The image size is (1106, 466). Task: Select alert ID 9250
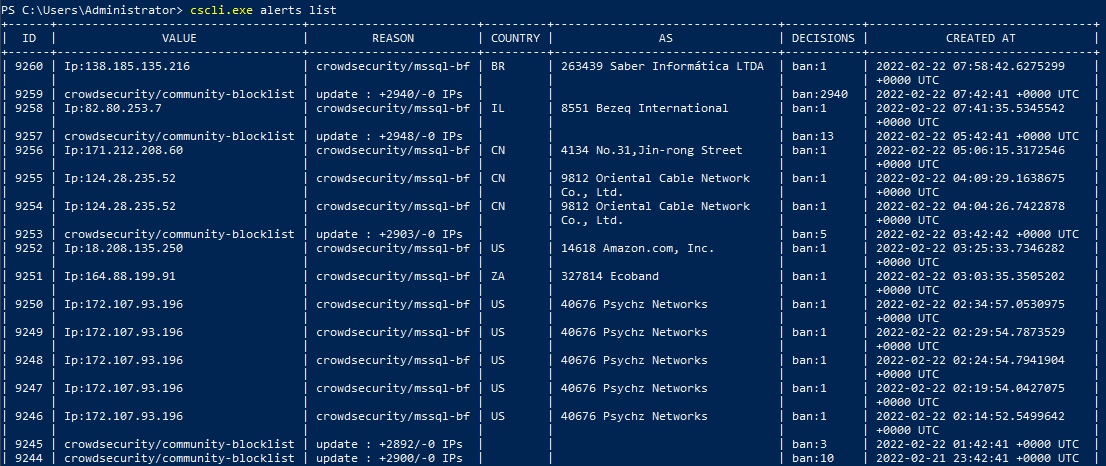tap(29, 305)
